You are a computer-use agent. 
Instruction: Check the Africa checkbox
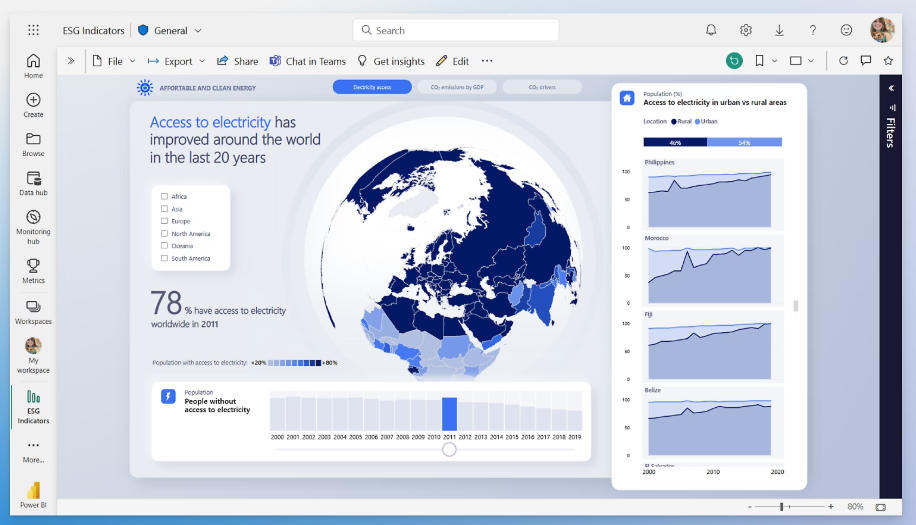coord(165,197)
